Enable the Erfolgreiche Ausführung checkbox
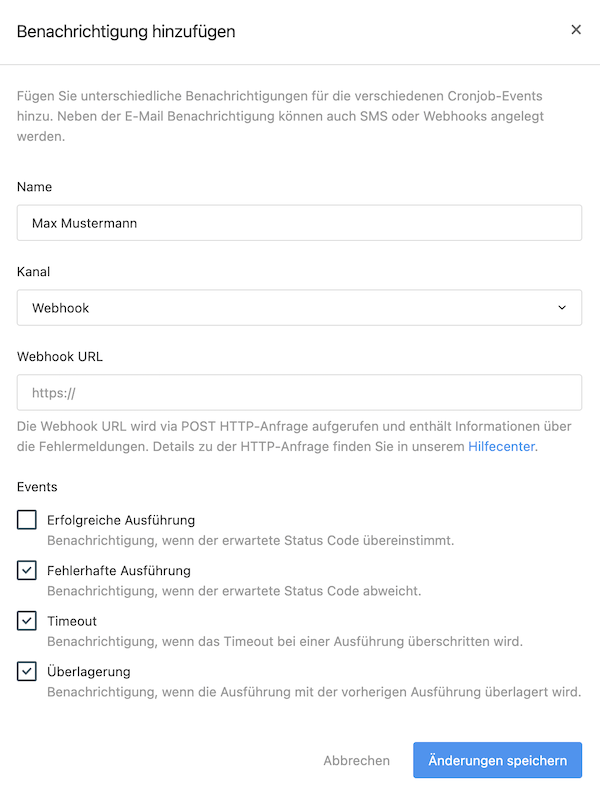This screenshot has height=796, width=600. 27,520
